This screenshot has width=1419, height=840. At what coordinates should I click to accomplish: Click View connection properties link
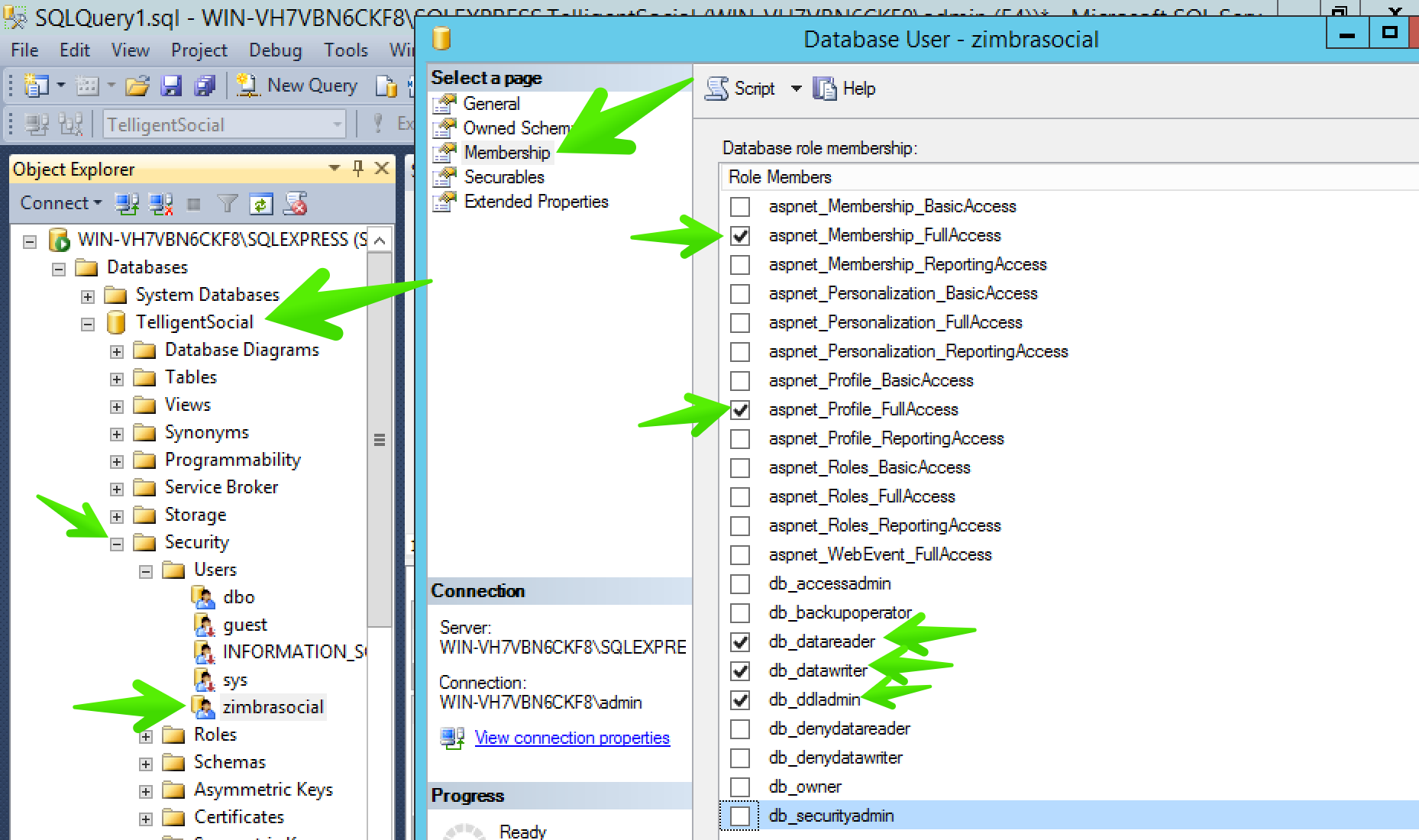click(572, 738)
